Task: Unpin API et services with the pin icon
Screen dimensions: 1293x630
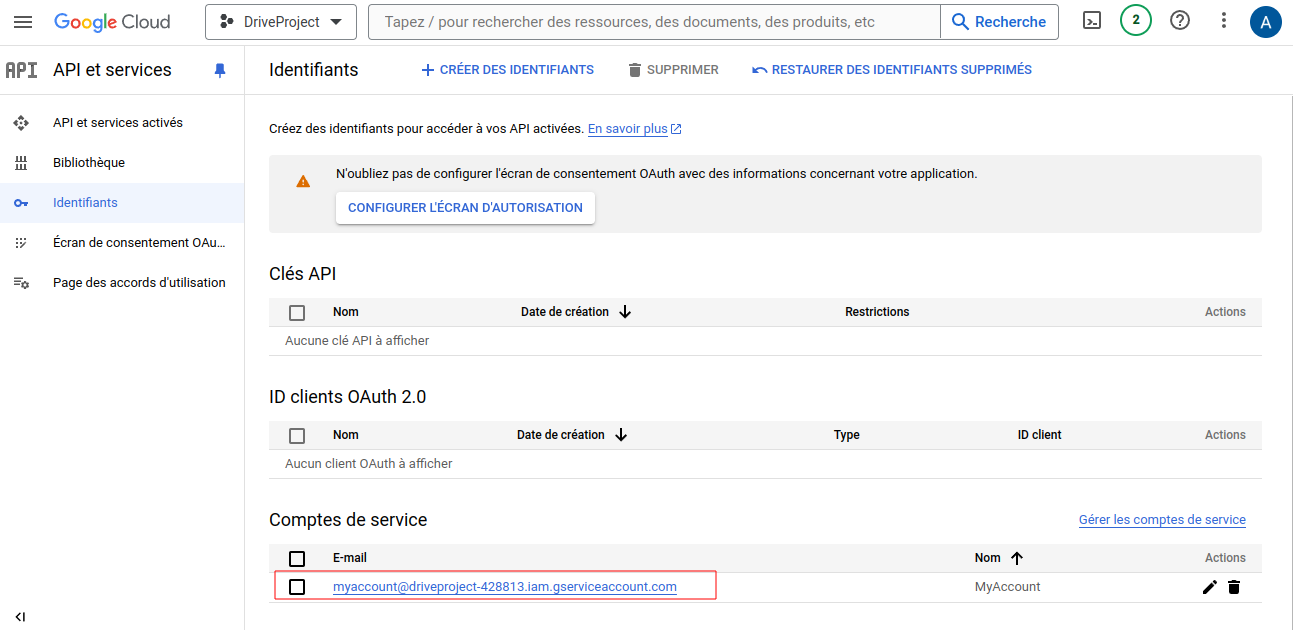Action: pyautogui.click(x=220, y=70)
